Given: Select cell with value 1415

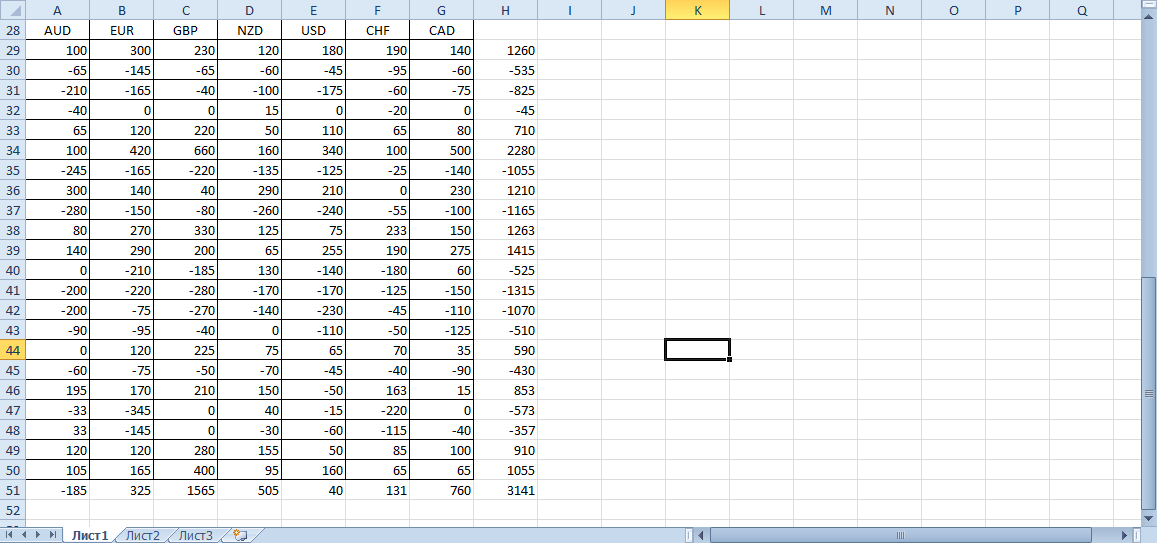Looking at the screenshot, I should [505, 250].
